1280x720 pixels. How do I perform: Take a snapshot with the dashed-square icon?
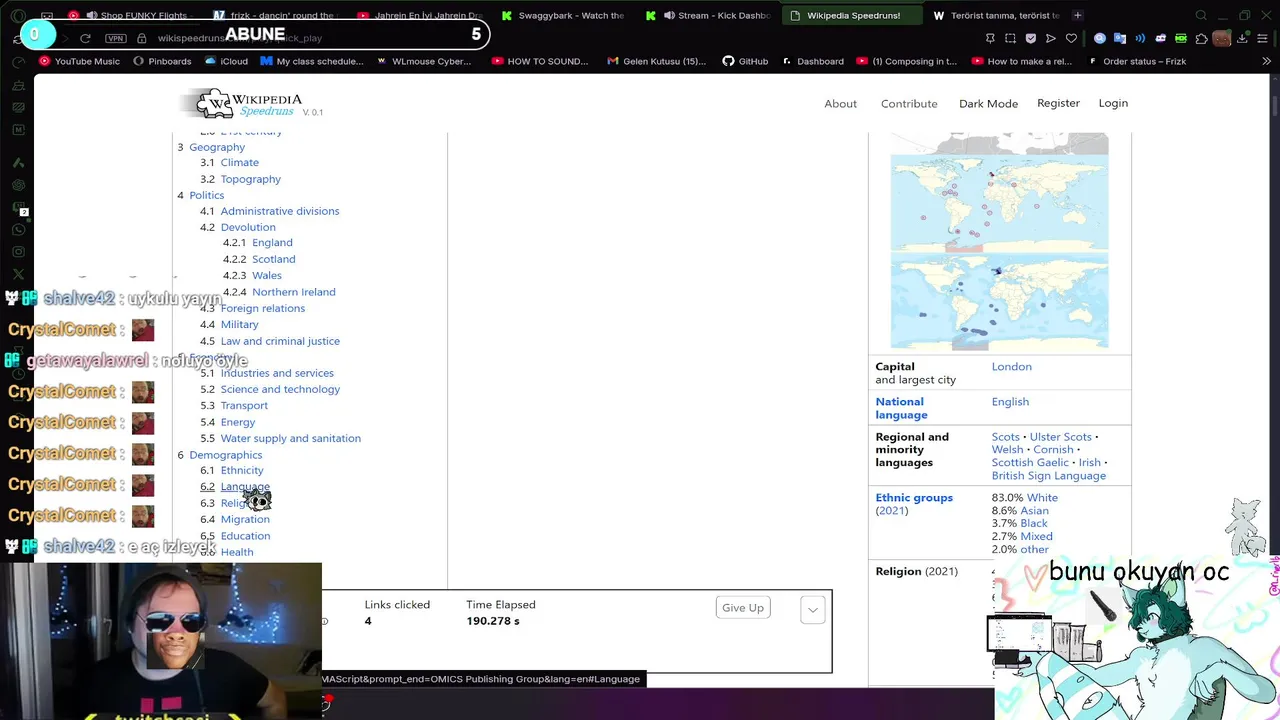click(x=1010, y=38)
